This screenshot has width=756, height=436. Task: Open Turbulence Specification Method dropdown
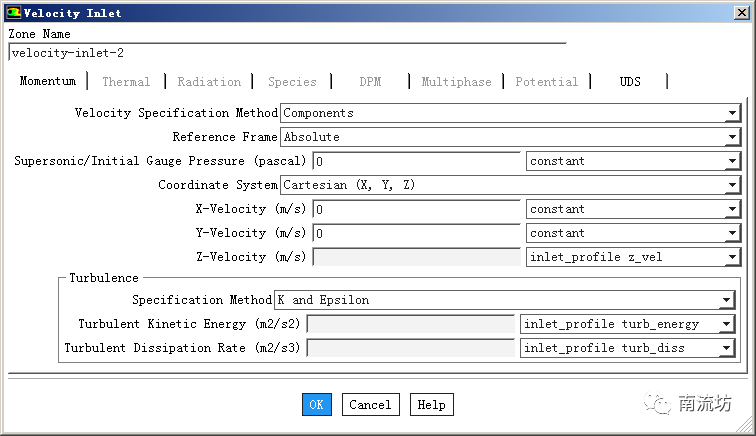[726, 300]
